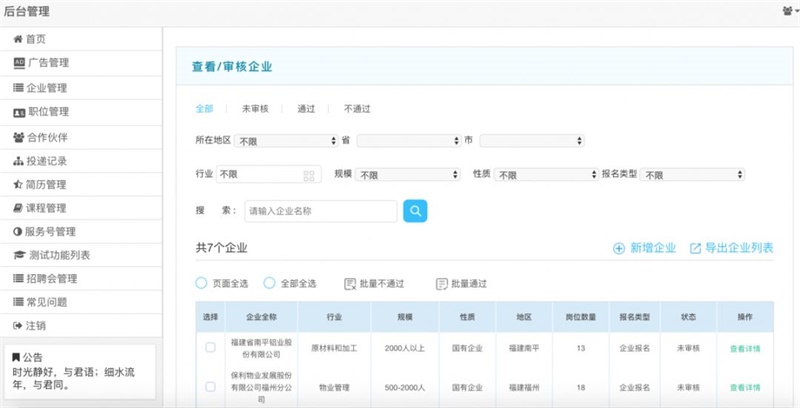Click the blue search magnifier button
The image size is (800, 408).
click(415, 211)
